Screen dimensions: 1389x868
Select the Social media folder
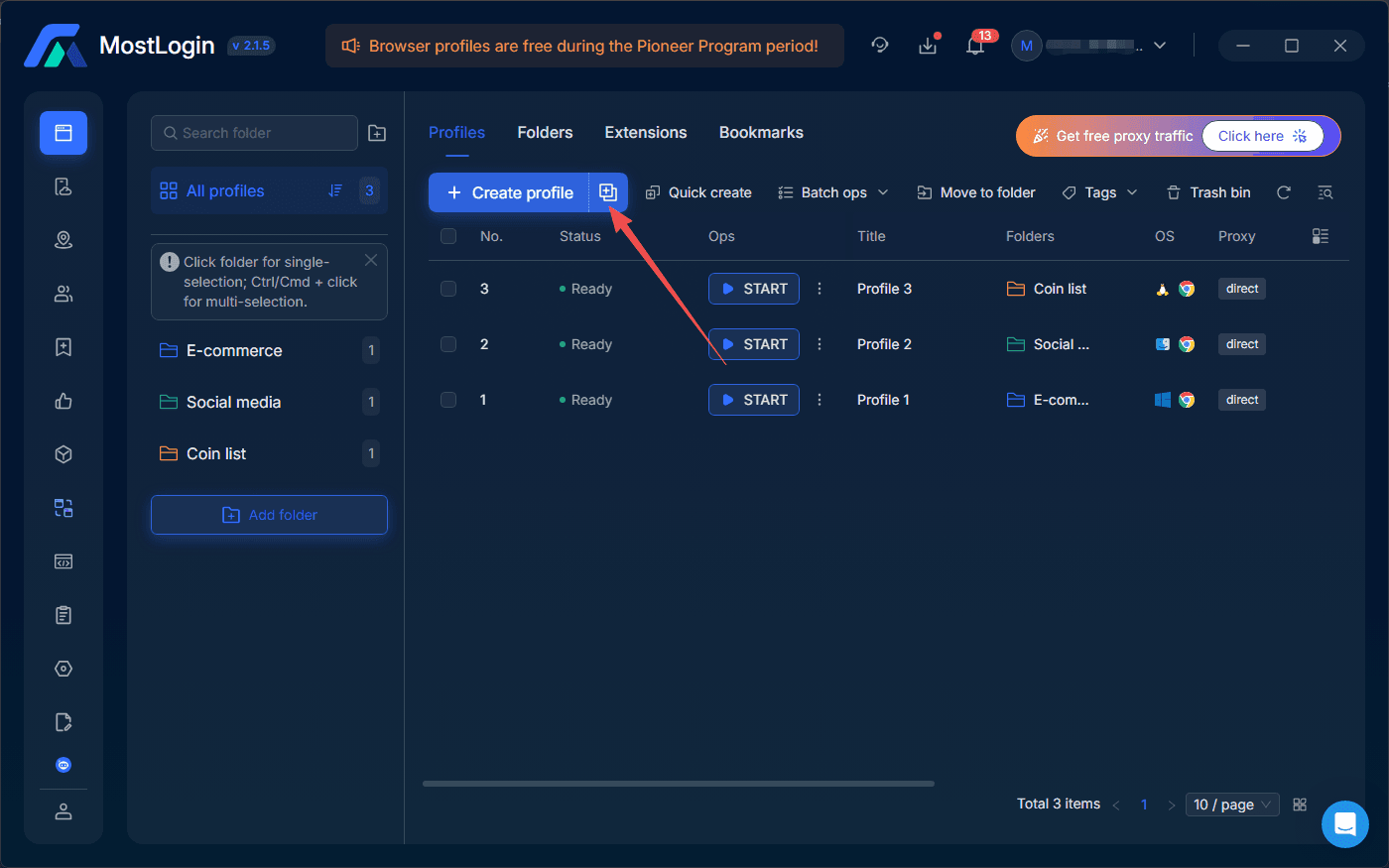(269, 402)
